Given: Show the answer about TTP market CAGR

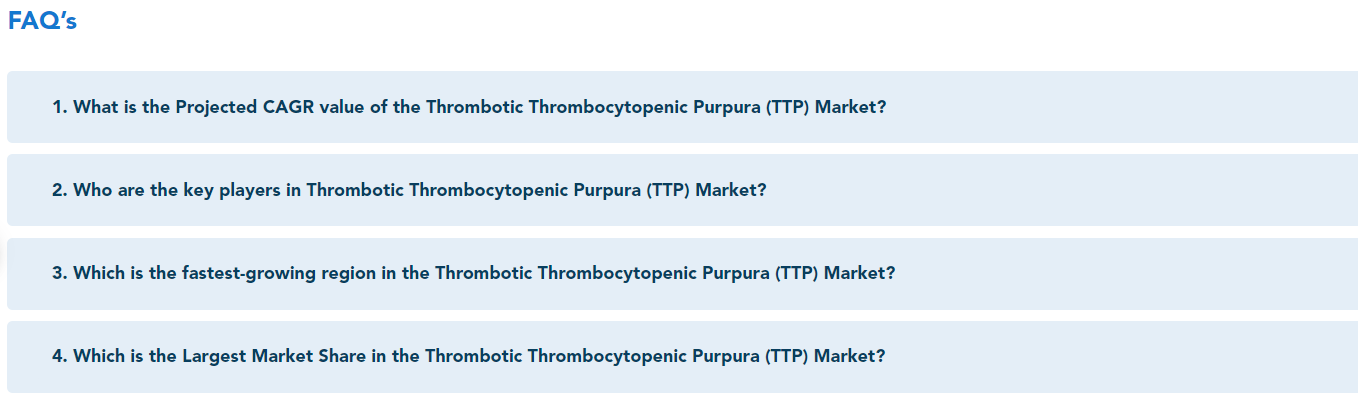Looking at the screenshot, I should pos(682,107).
